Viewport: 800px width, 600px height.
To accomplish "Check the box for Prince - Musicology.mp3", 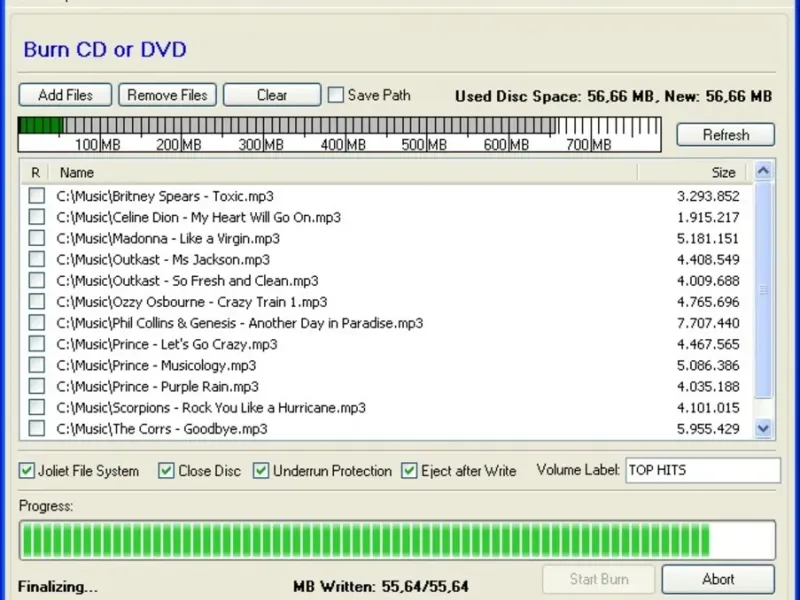I will click(x=37, y=365).
